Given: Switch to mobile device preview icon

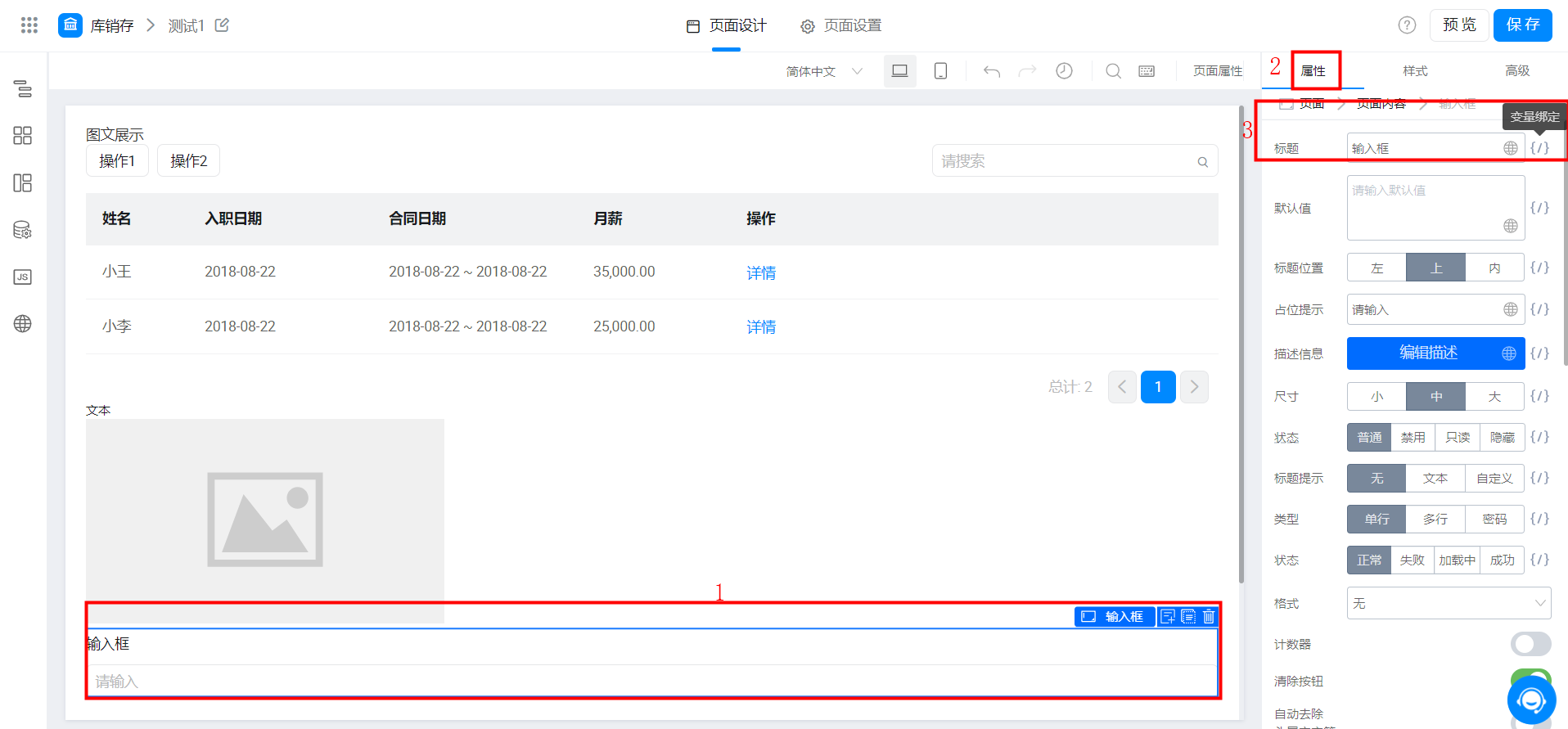Looking at the screenshot, I should (x=941, y=71).
